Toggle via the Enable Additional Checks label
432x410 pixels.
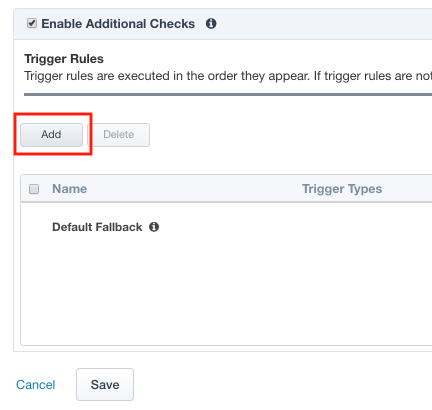(118, 24)
